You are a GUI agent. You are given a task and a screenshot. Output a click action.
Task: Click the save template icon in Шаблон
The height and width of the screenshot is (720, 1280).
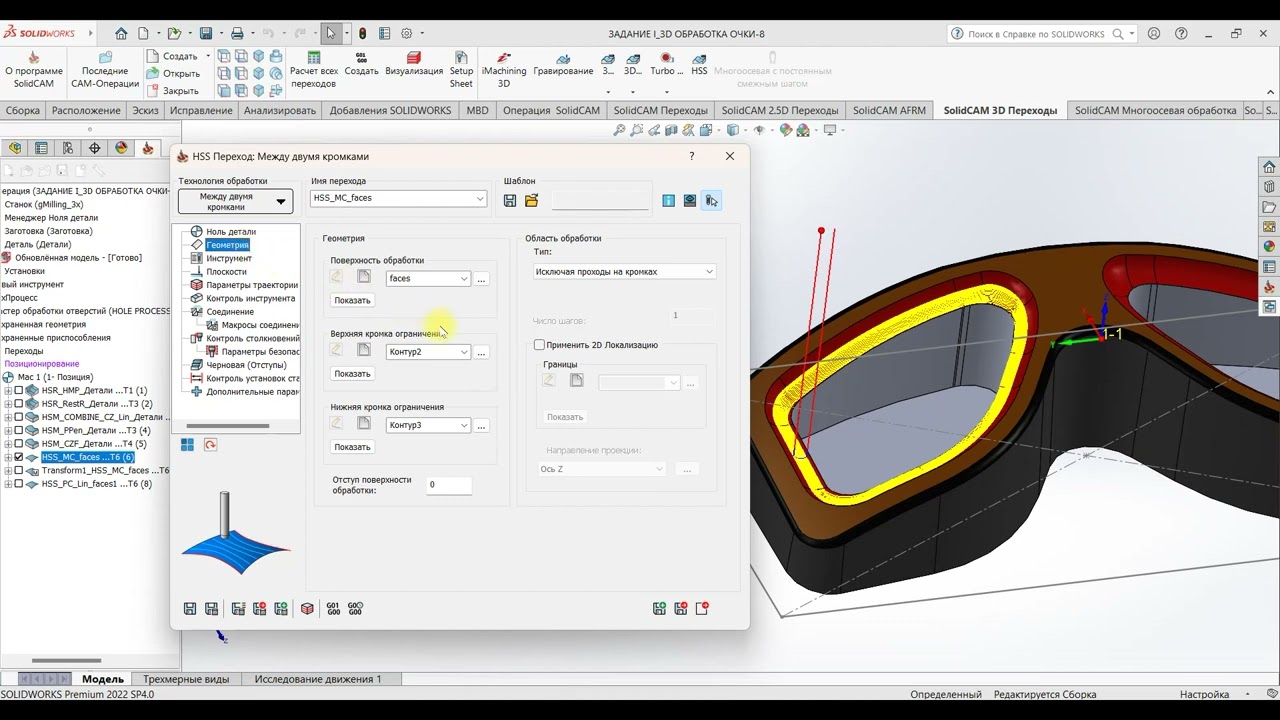510,201
